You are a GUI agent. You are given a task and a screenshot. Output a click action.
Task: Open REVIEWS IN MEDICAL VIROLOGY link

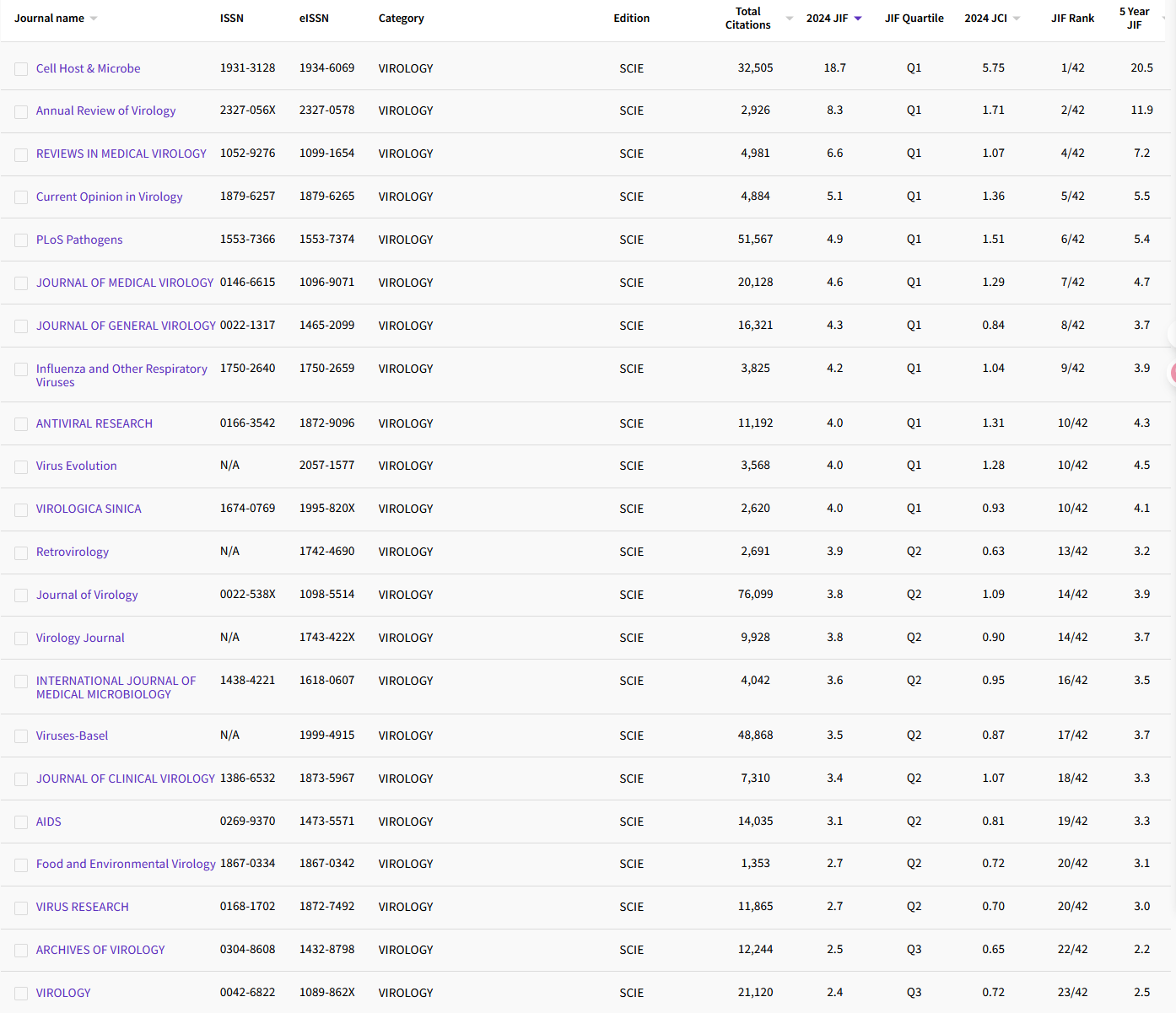click(x=121, y=154)
